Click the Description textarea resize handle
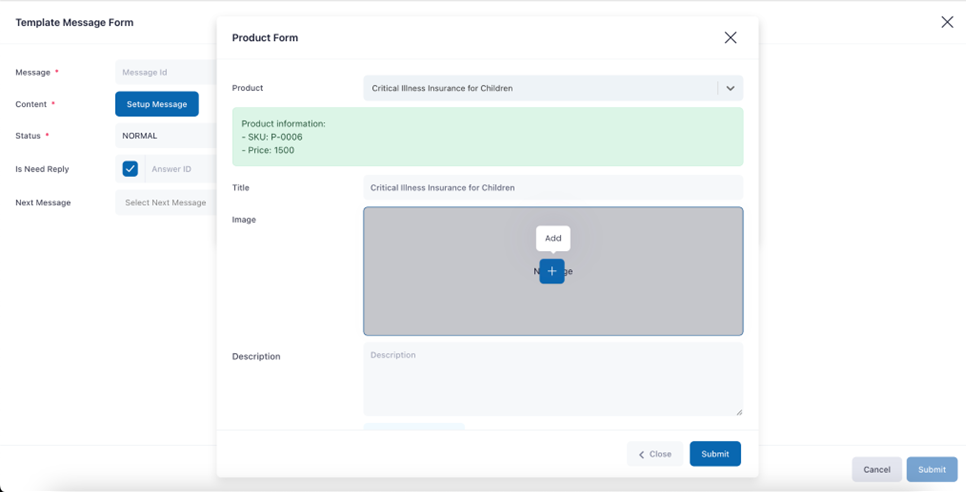This screenshot has height=492, width=966. click(739, 411)
